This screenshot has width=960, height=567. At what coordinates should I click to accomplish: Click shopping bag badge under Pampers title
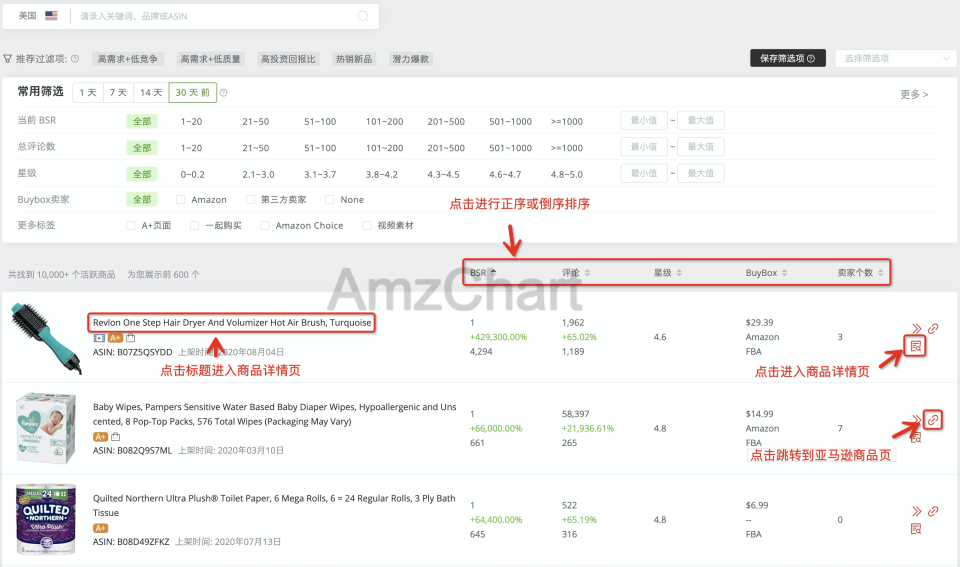pos(116,437)
